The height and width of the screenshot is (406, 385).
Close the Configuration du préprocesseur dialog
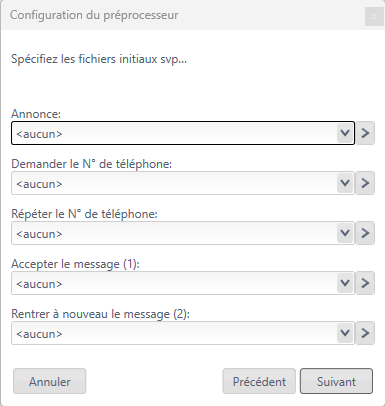[374, 16]
